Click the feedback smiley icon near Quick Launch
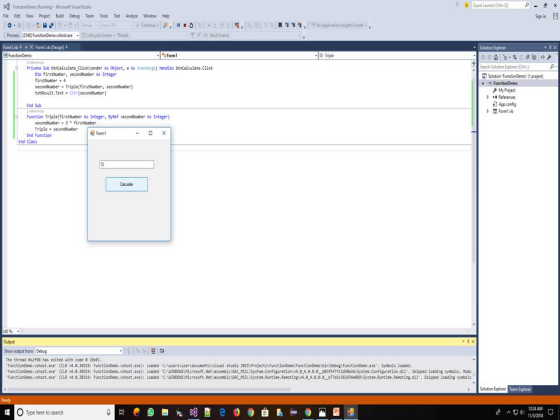Viewport: 560px width, 420px height. (466, 5)
